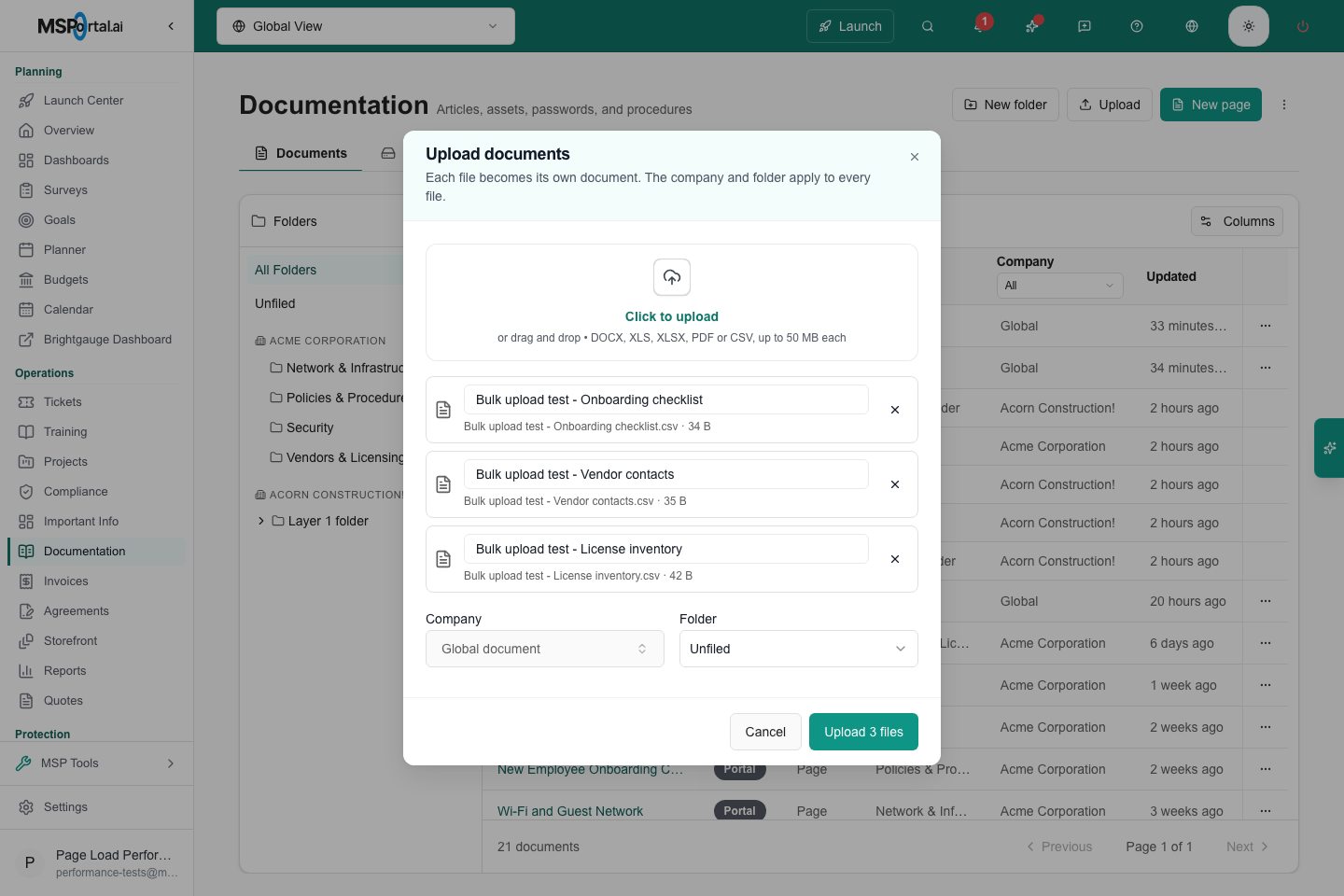The height and width of the screenshot is (896, 1344).
Task: Open Wi-Fi and Guest Network document
Action: [x=570, y=811]
